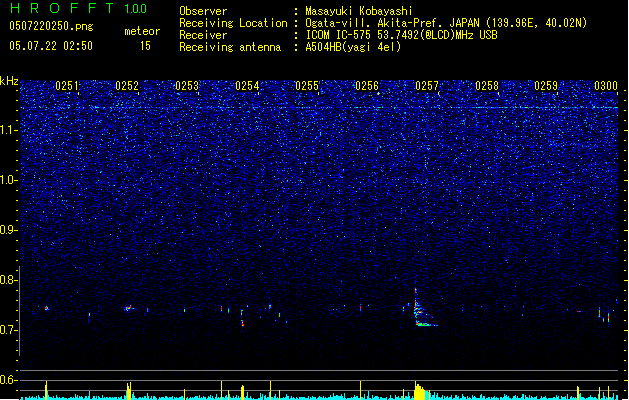Click the 'Receiving Location' field label
This screenshot has width=629, height=400.
click(233, 23)
